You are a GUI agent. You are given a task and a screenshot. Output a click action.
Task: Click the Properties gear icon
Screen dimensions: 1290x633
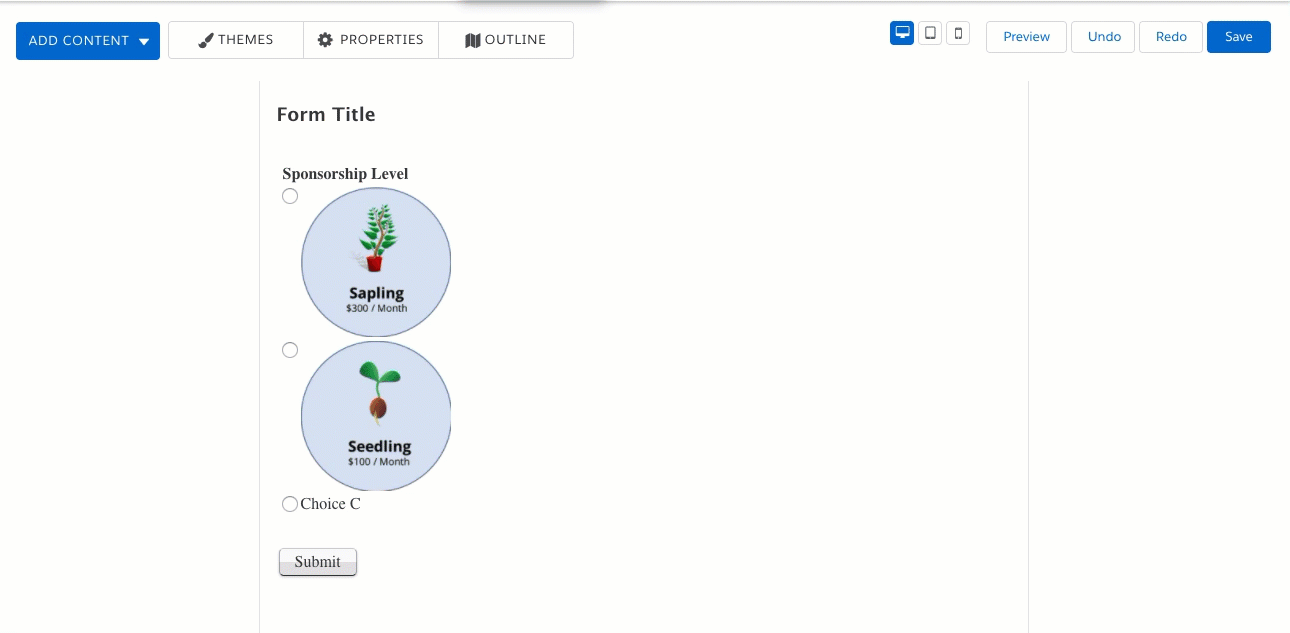325,40
